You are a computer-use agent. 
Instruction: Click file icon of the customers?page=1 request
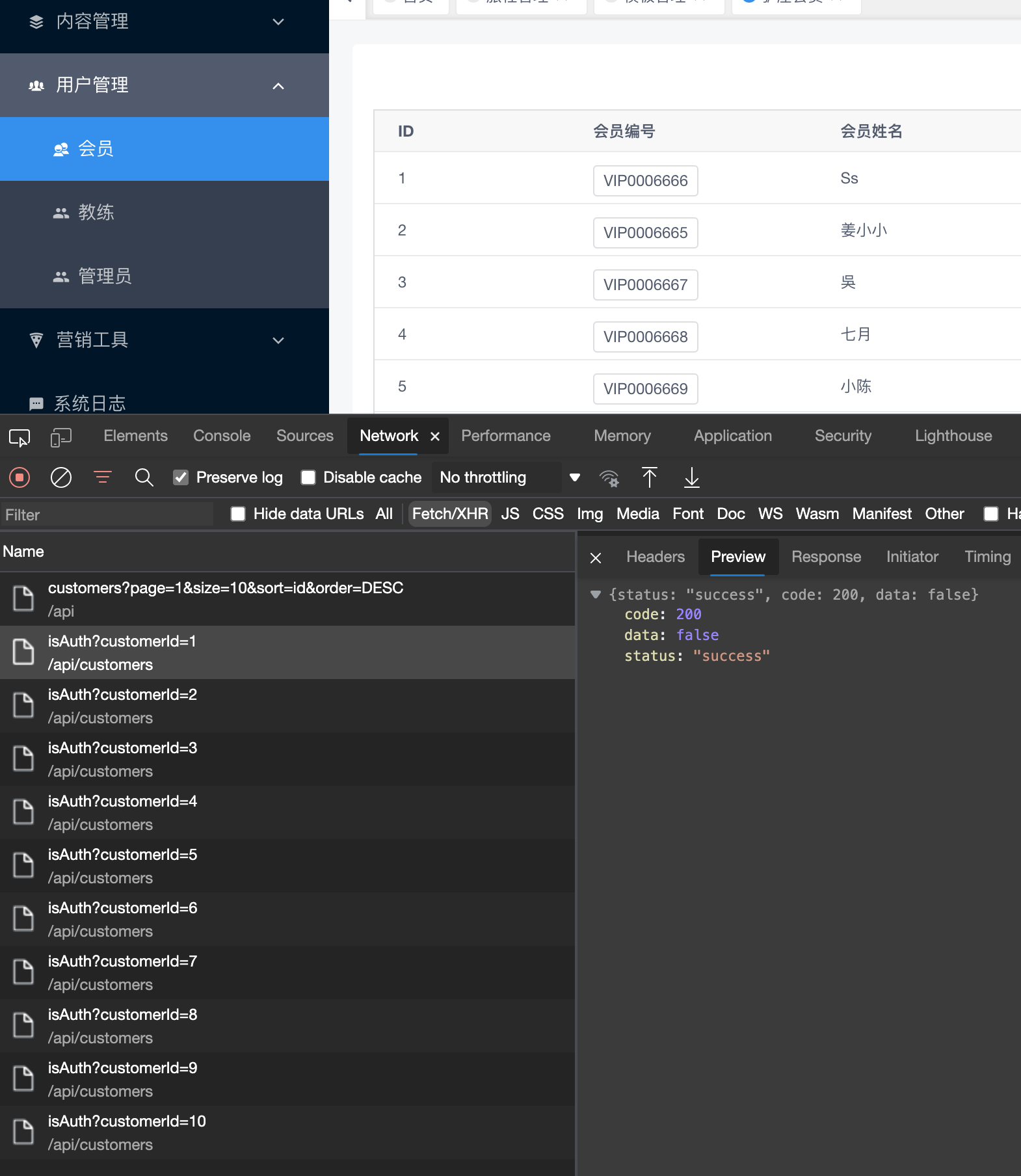(x=23, y=599)
